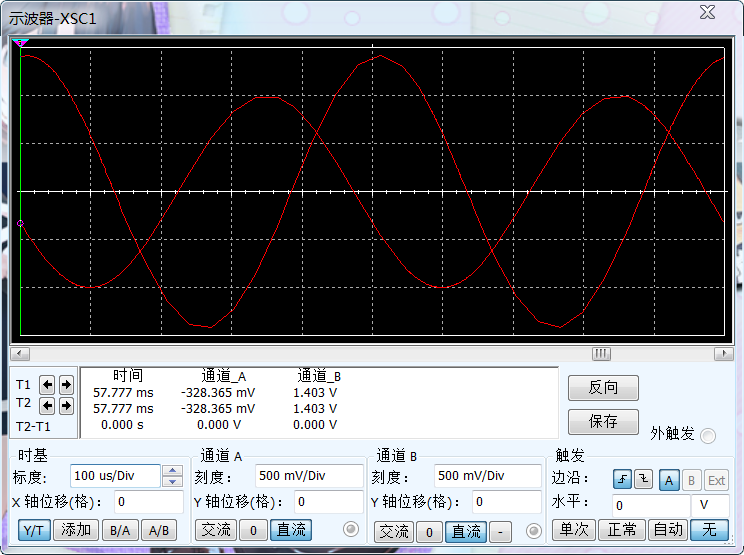The image size is (744, 555).
Task: Select falling edge trigger icon
Action: [644, 480]
